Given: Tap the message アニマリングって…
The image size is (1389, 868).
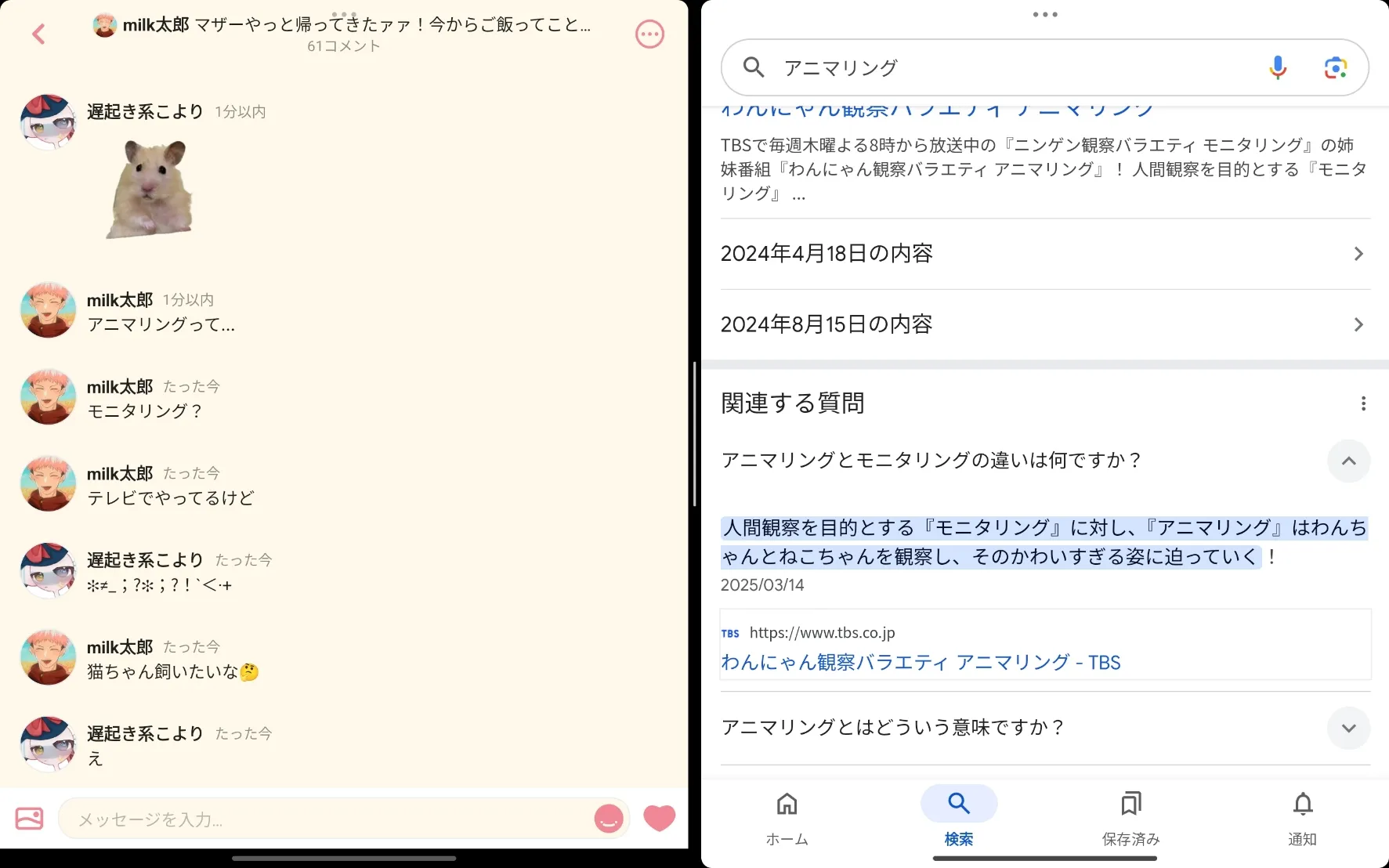Looking at the screenshot, I should pyautogui.click(x=161, y=325).
